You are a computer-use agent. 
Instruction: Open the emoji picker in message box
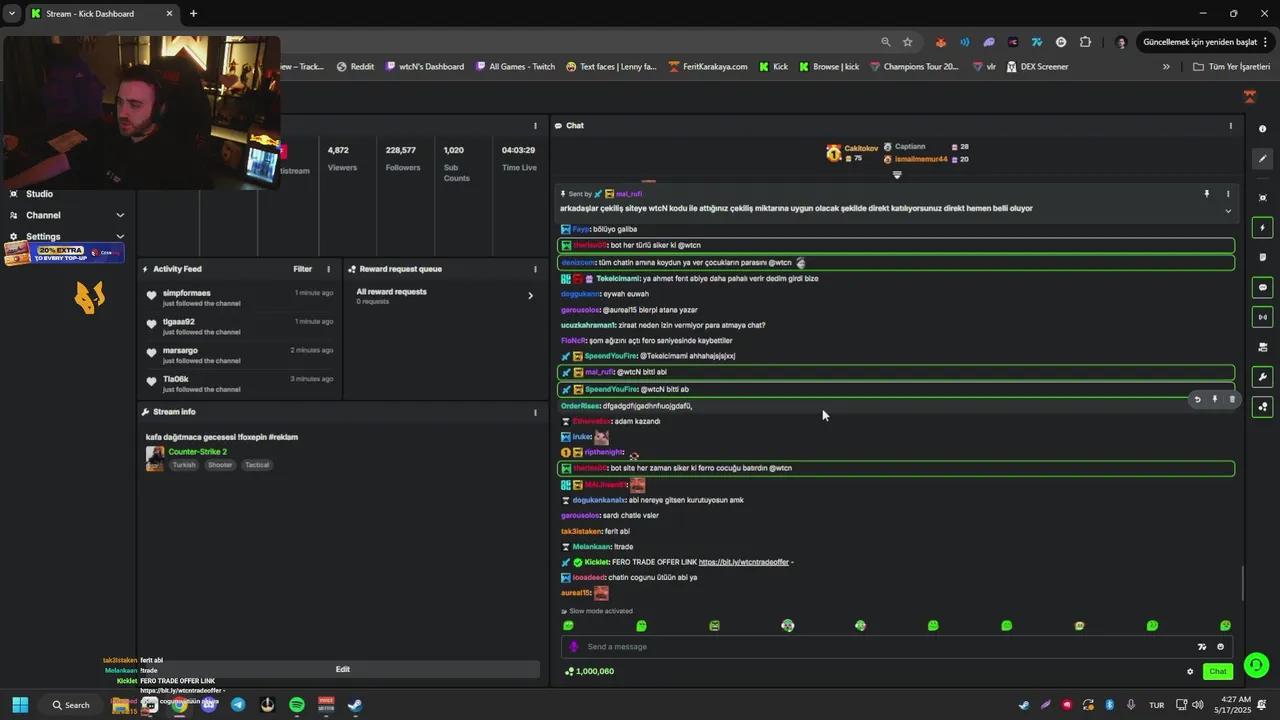pos(1220,647)
